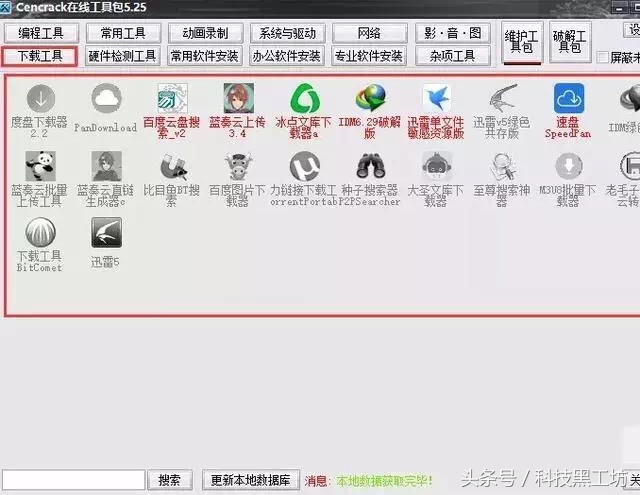The width and height of the screenshot is (640, 495).
Task: Open 蓝奏云批量上传工具 panda icon
Action: pyautogui.click(x=40, y=166)
